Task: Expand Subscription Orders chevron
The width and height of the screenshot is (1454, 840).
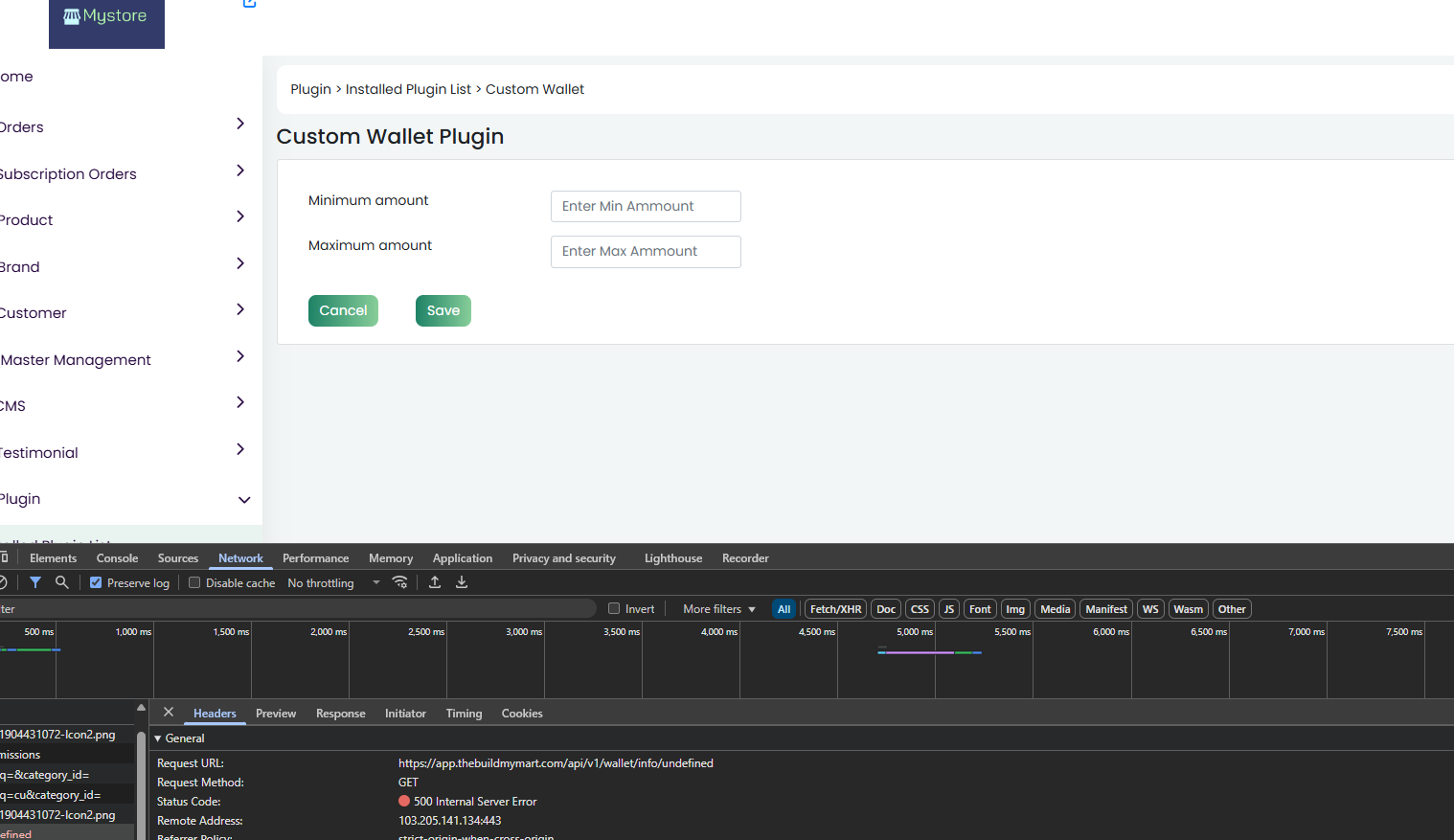Action: [x=240, y=170]
